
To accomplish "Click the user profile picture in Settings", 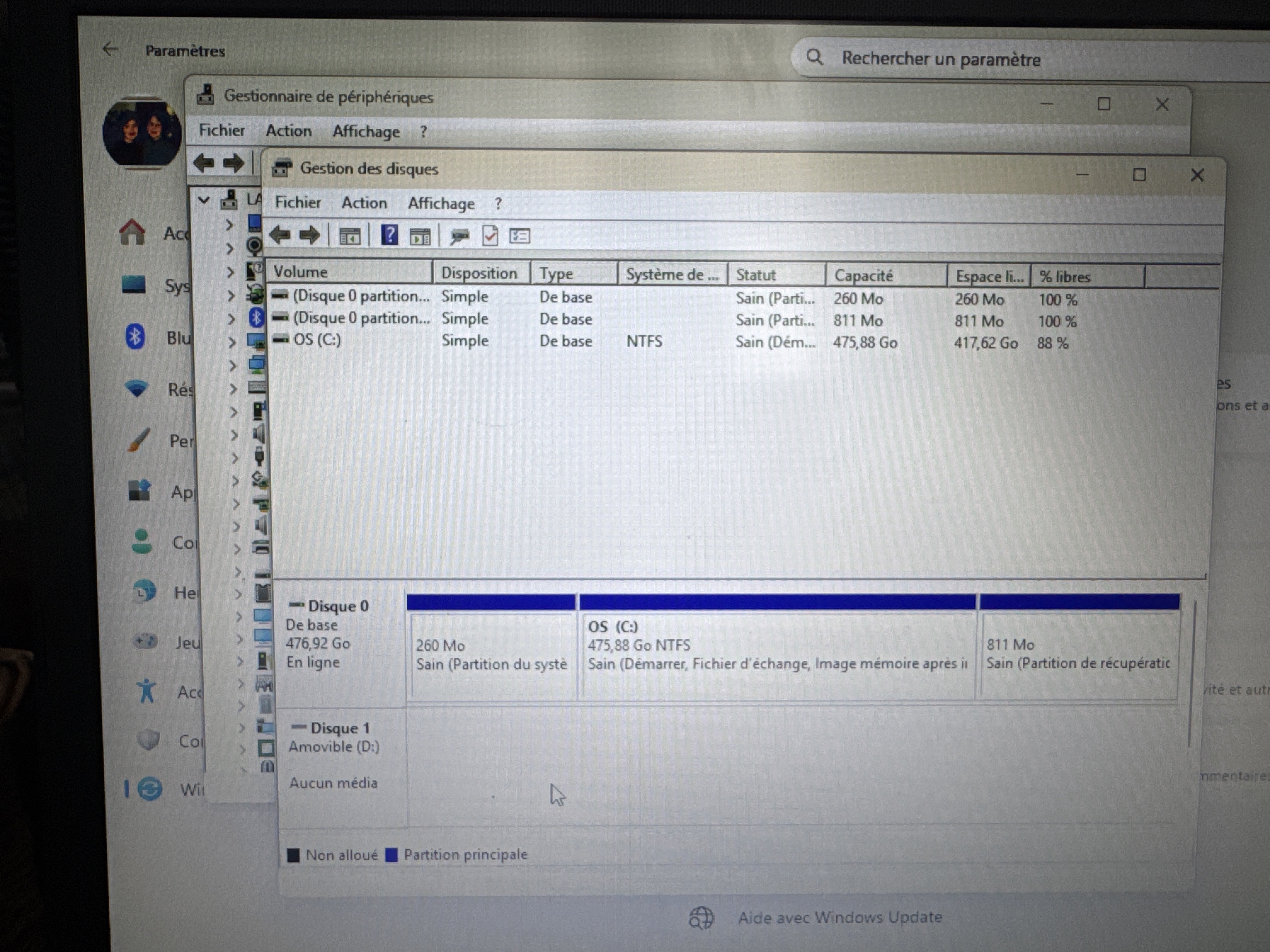I will point(142,132).
